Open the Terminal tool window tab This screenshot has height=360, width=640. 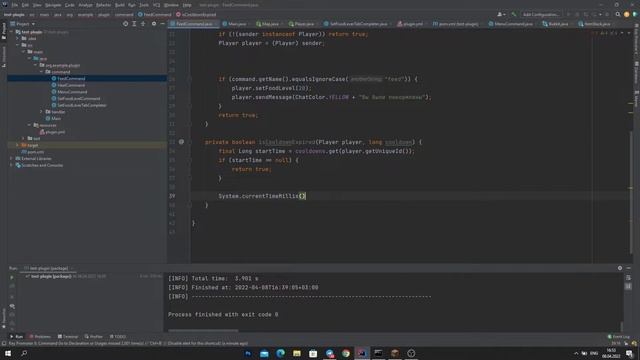(68, 337)
